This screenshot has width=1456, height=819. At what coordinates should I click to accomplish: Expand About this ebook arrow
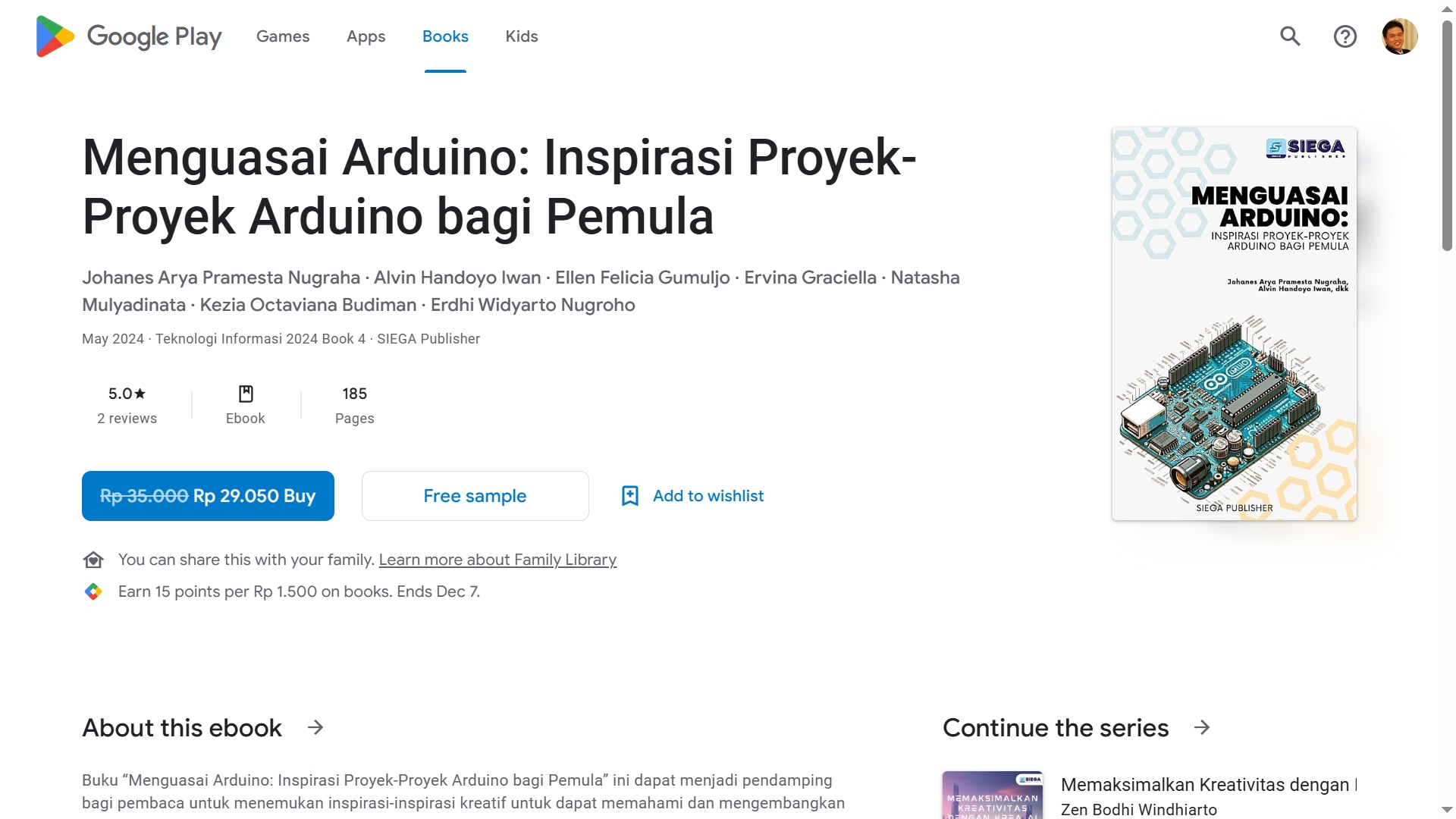(x=315, y=728)
